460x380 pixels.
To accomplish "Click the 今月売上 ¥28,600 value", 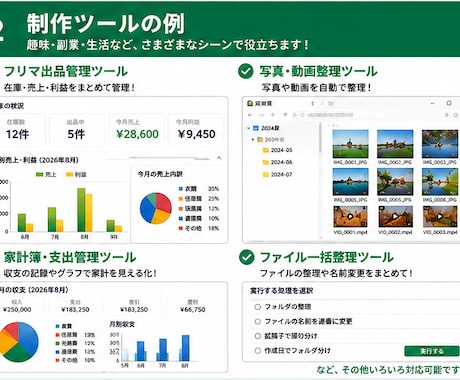I will point(137,134).
